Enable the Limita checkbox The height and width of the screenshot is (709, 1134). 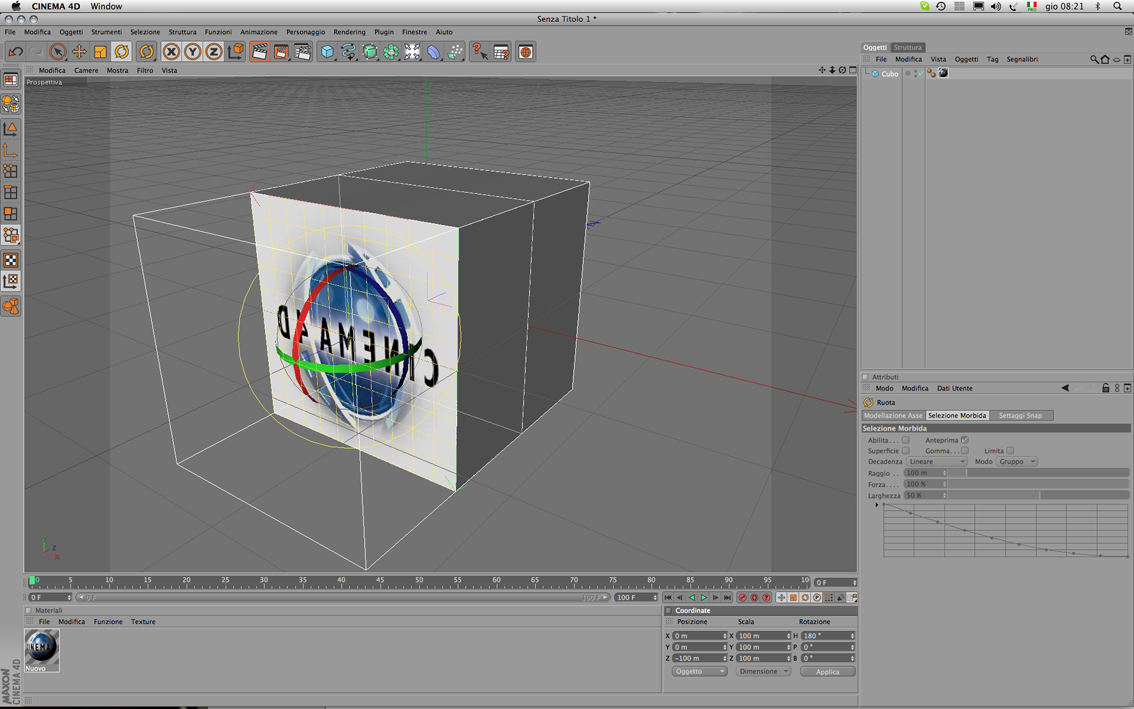(x=1010, y=451)
